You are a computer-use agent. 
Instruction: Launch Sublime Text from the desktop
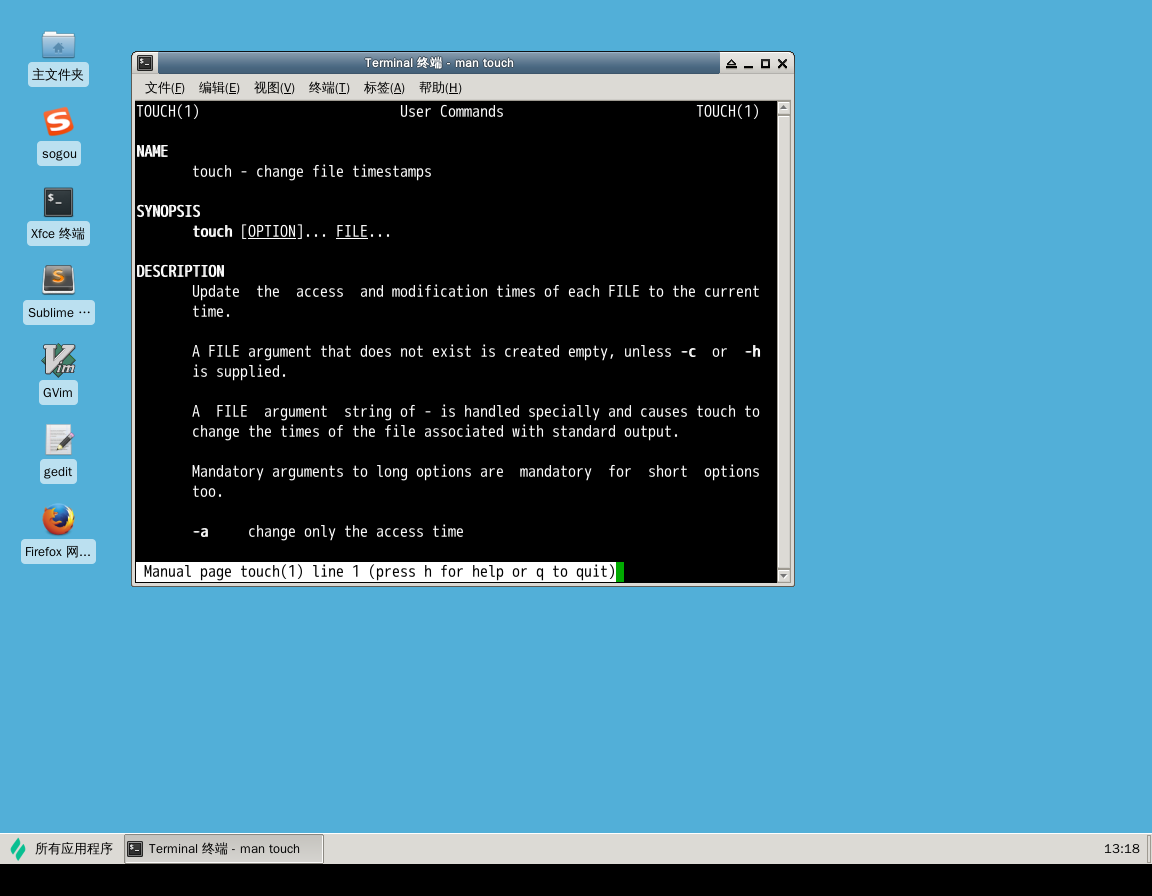58,281
